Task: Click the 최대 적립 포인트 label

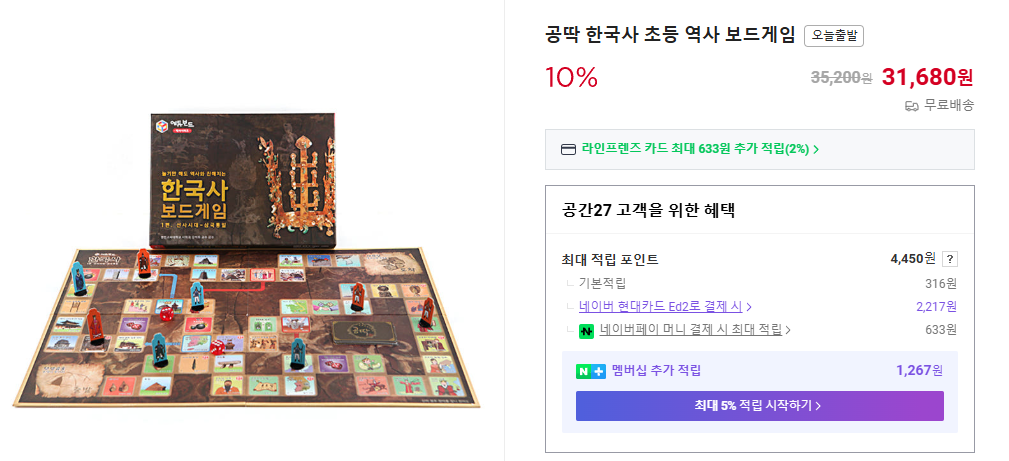Action: 610,259
